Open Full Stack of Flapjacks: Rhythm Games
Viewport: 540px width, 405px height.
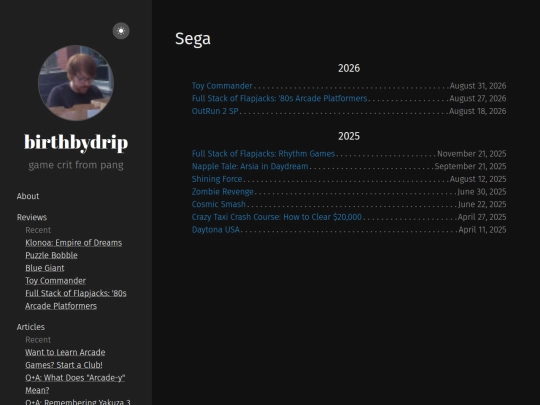263,154
